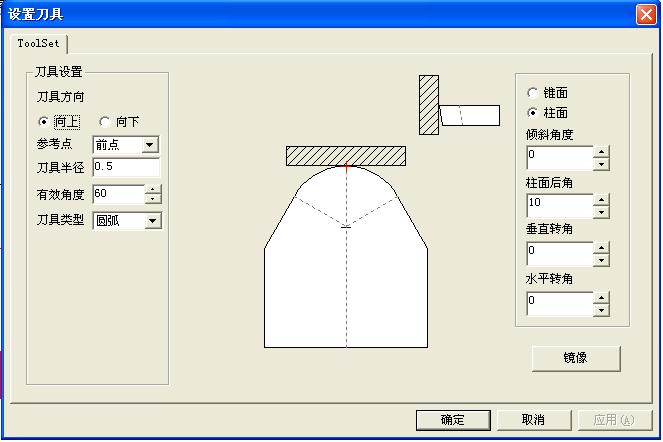
Task: Increase the 有效角度 value with up arrow
Action: point(153,189)
